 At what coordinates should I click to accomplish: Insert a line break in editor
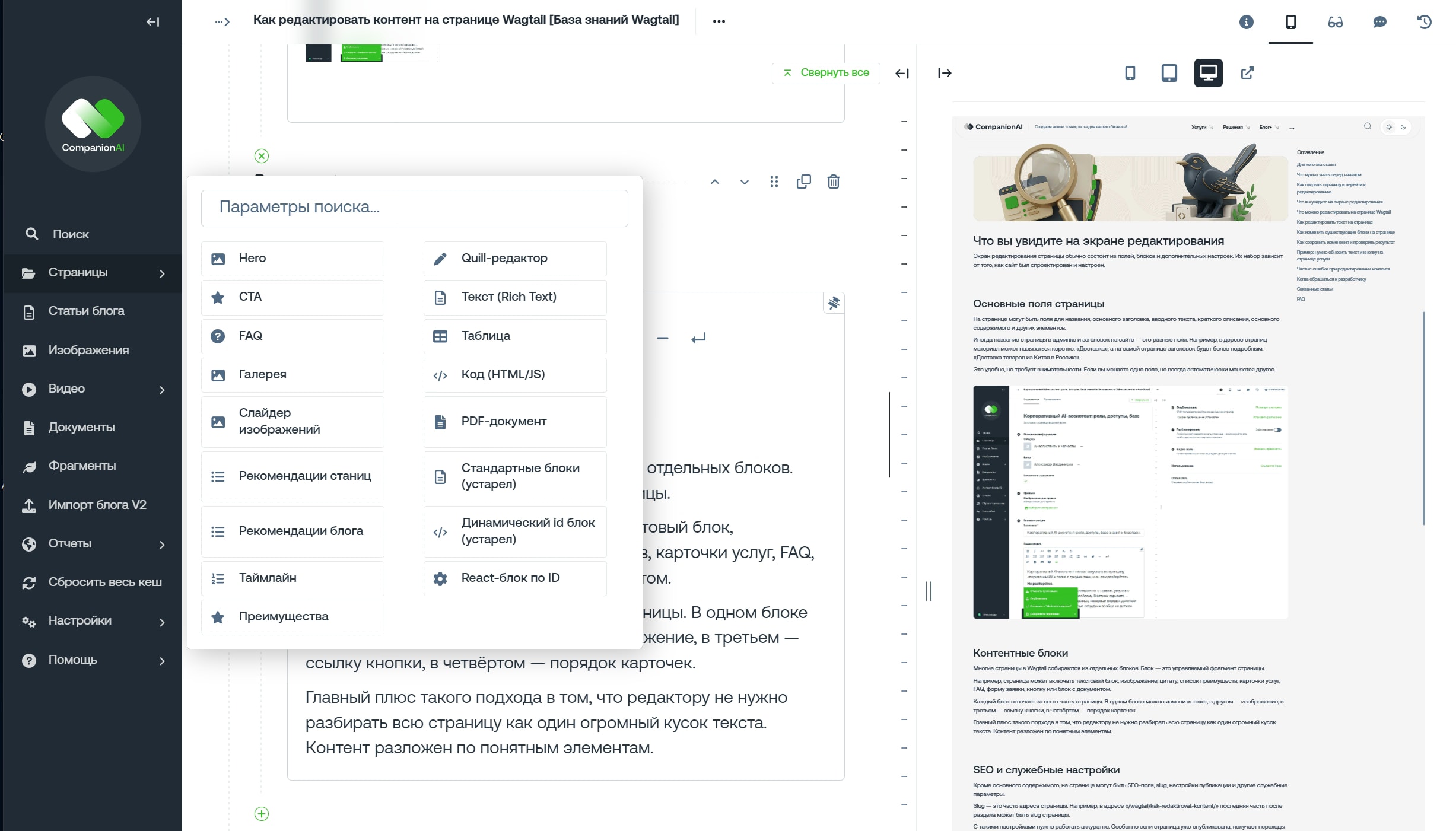click(698, 338)
